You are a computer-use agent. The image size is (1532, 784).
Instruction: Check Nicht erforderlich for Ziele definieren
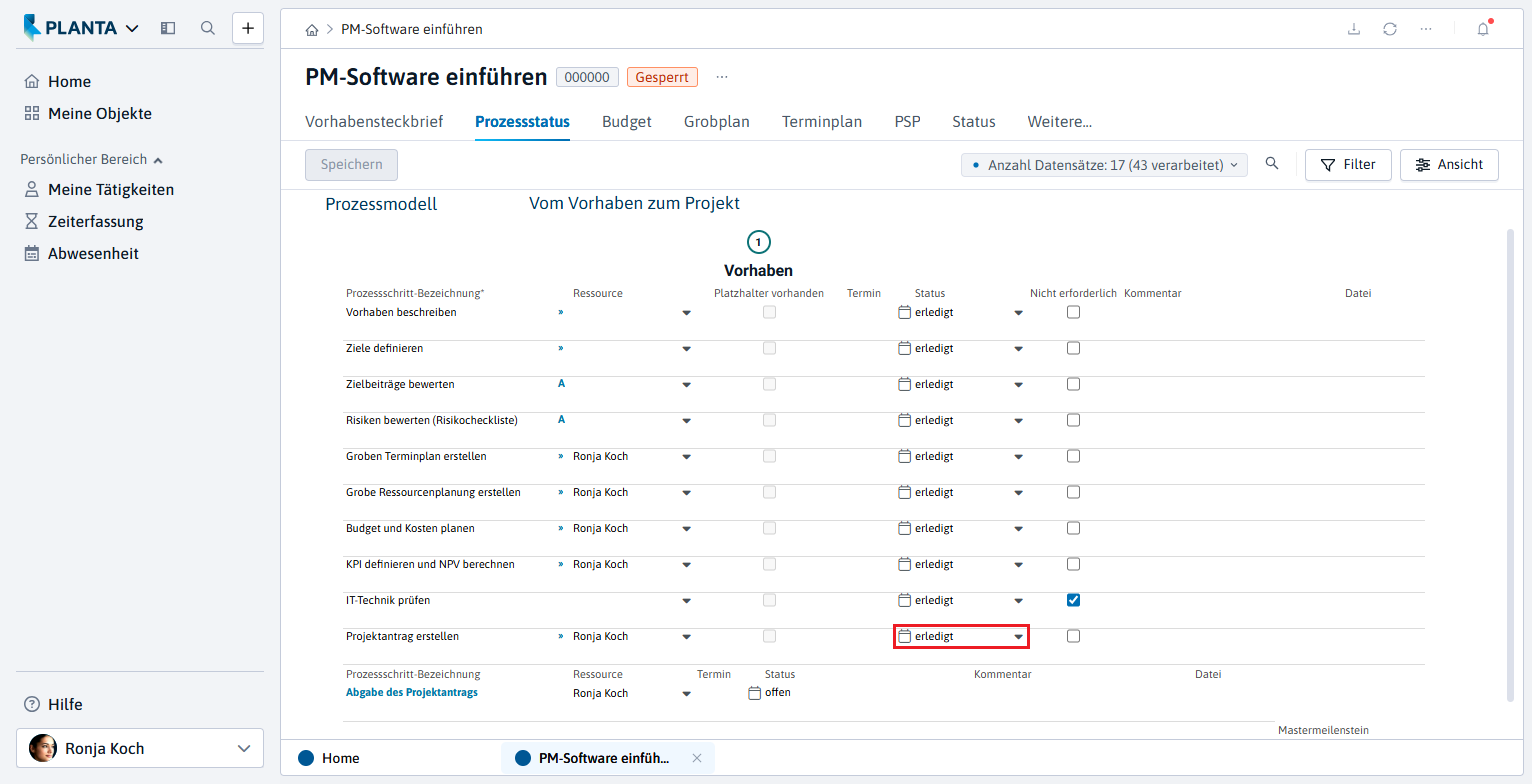click(x=1073, y=348)
